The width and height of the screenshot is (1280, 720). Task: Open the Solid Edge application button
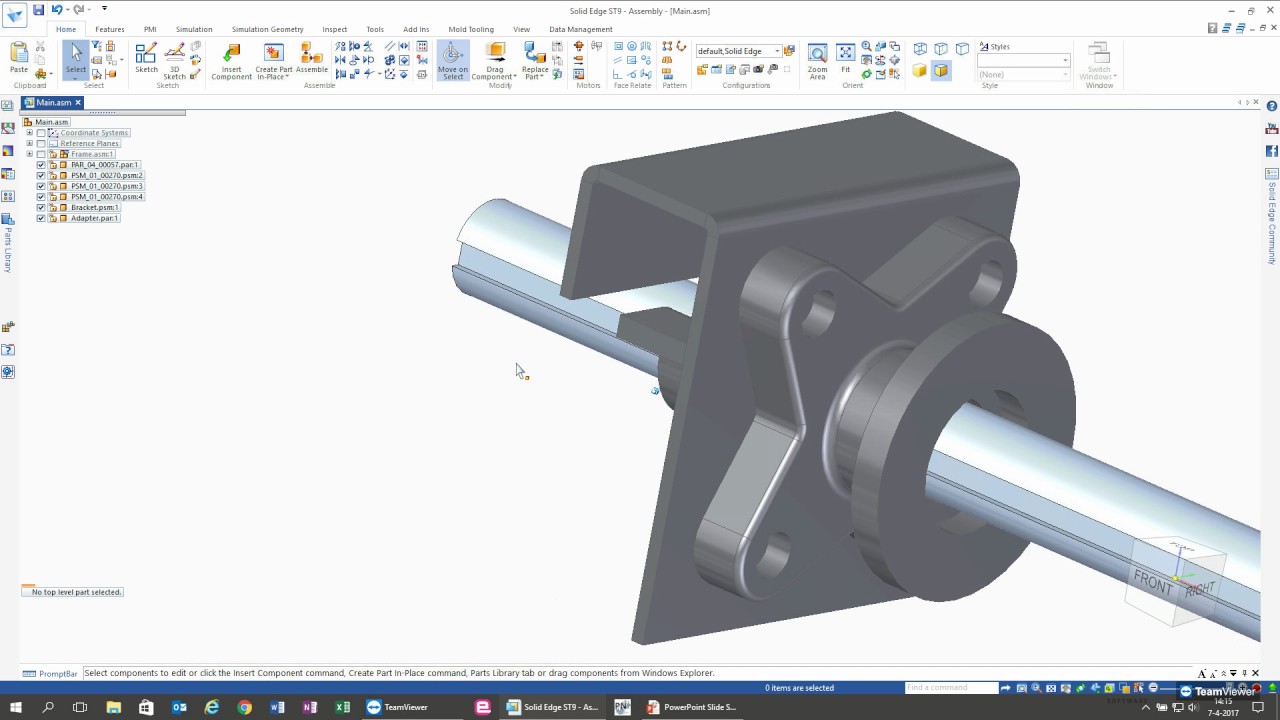pyautogui.click(x=14, y=14)
